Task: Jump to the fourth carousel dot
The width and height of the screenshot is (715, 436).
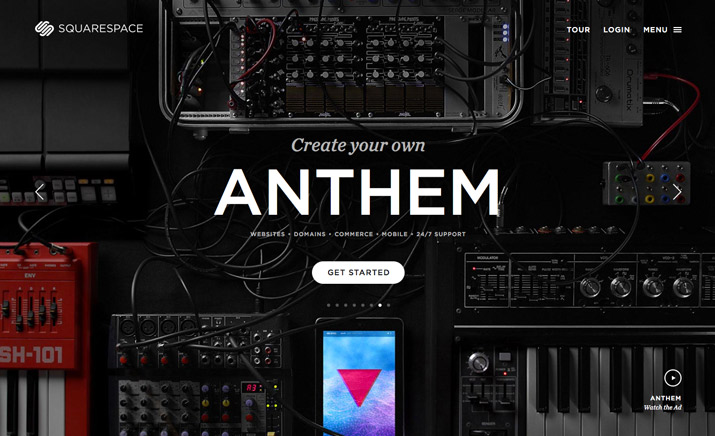Action: [x=354, y=305]
